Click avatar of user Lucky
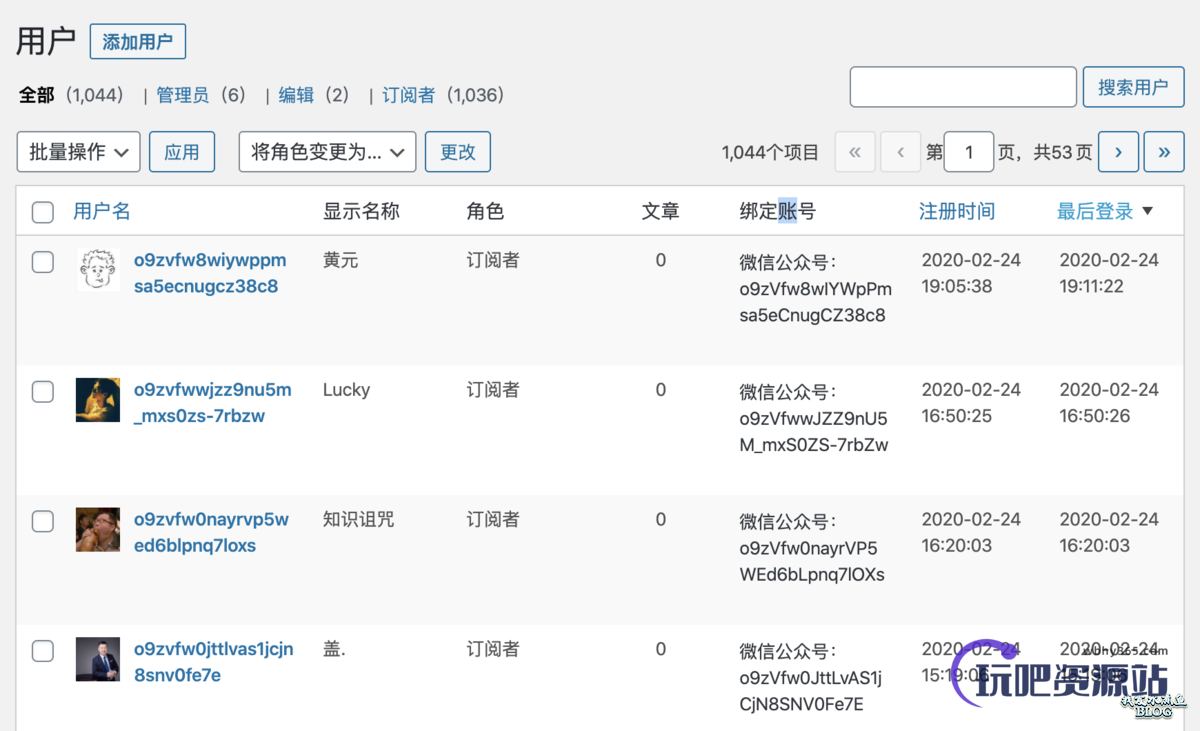Viewport: 1200px width, 731px height. point(98,400)
